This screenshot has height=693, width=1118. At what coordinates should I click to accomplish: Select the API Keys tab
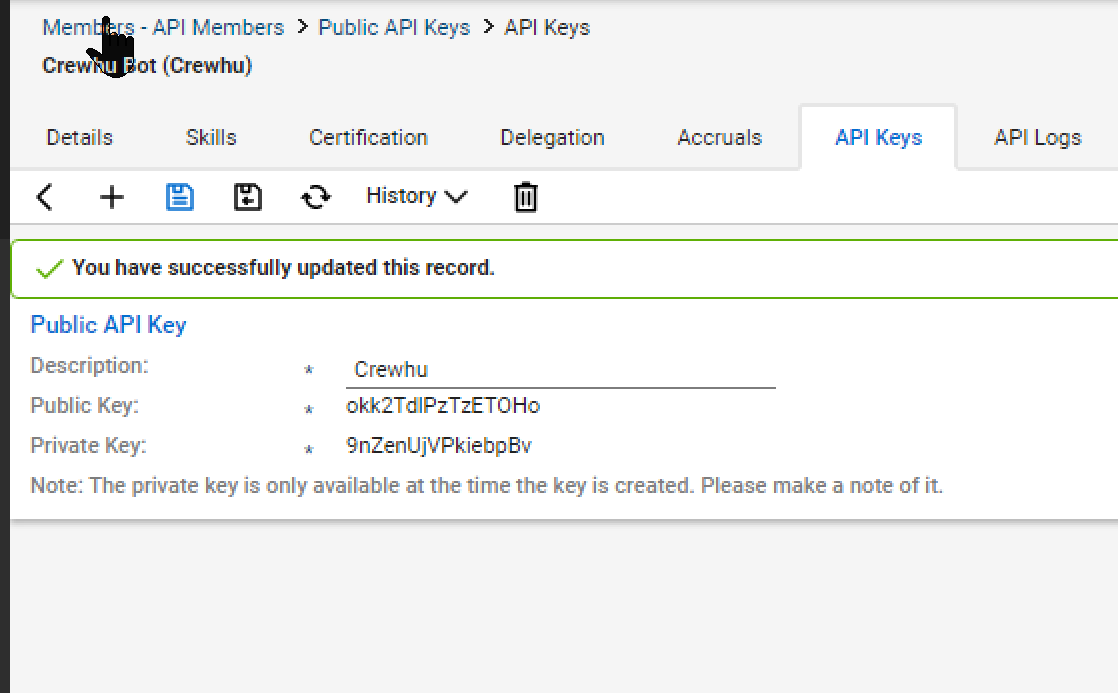point(878,137)
